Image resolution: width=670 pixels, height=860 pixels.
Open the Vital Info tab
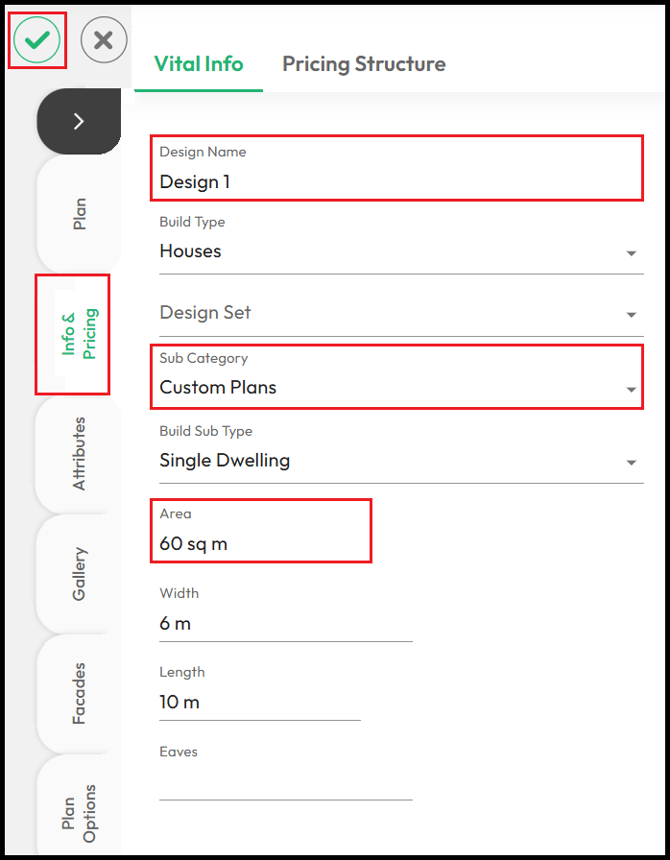click(198, 64)
